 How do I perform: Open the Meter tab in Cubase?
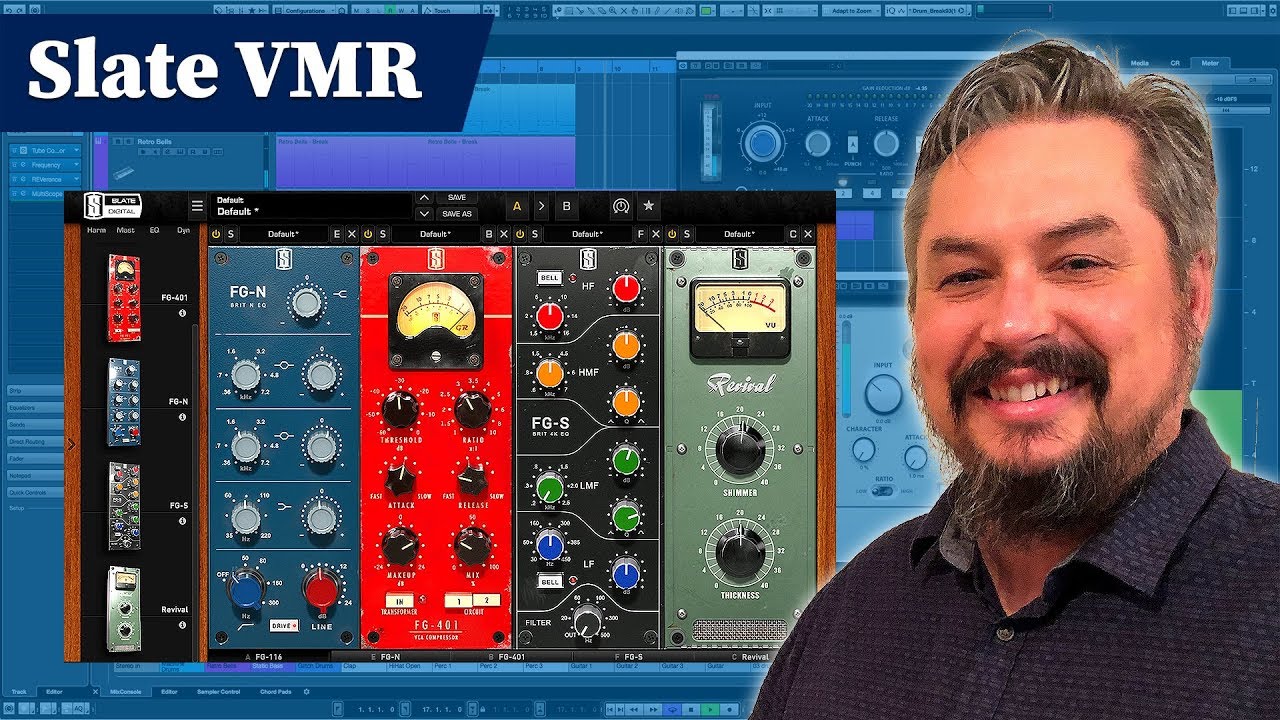1210,62
